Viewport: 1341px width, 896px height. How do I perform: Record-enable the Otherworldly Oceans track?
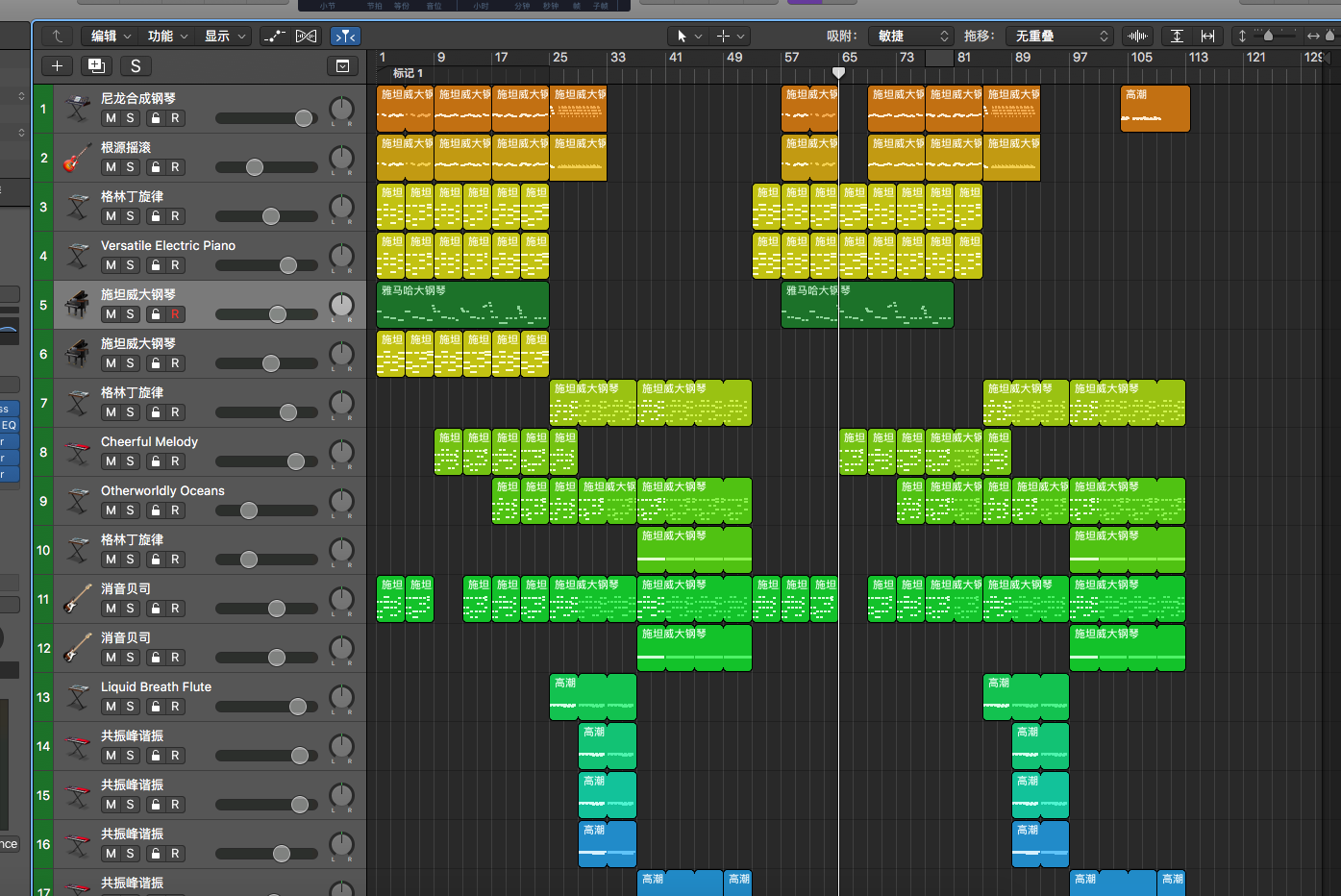point(175,510)
